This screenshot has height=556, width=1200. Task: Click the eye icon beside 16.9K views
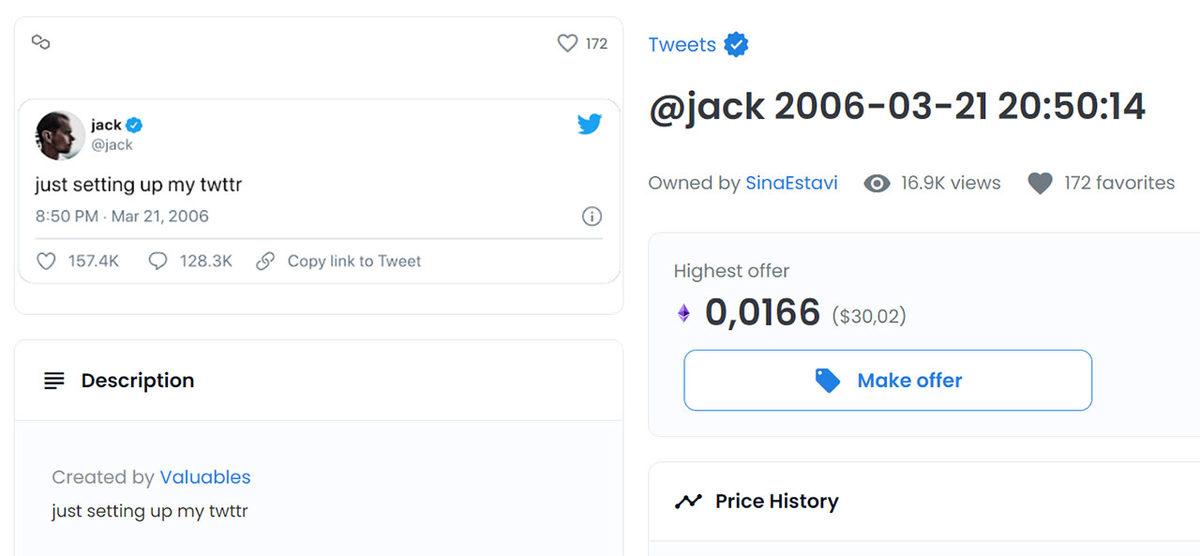tap(877, 183)
